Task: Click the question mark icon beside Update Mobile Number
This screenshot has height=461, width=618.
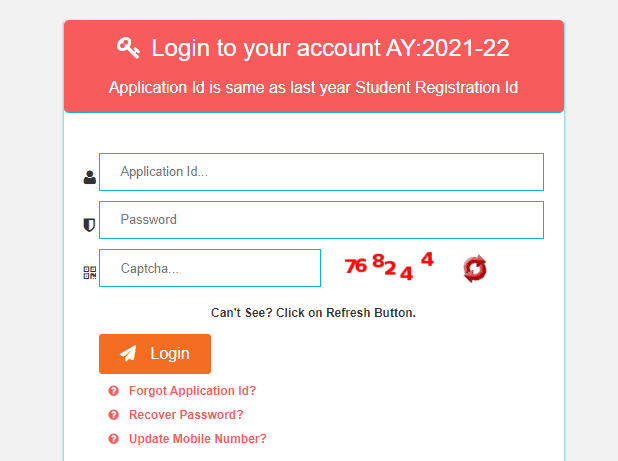Action: [x=113, y=439]
